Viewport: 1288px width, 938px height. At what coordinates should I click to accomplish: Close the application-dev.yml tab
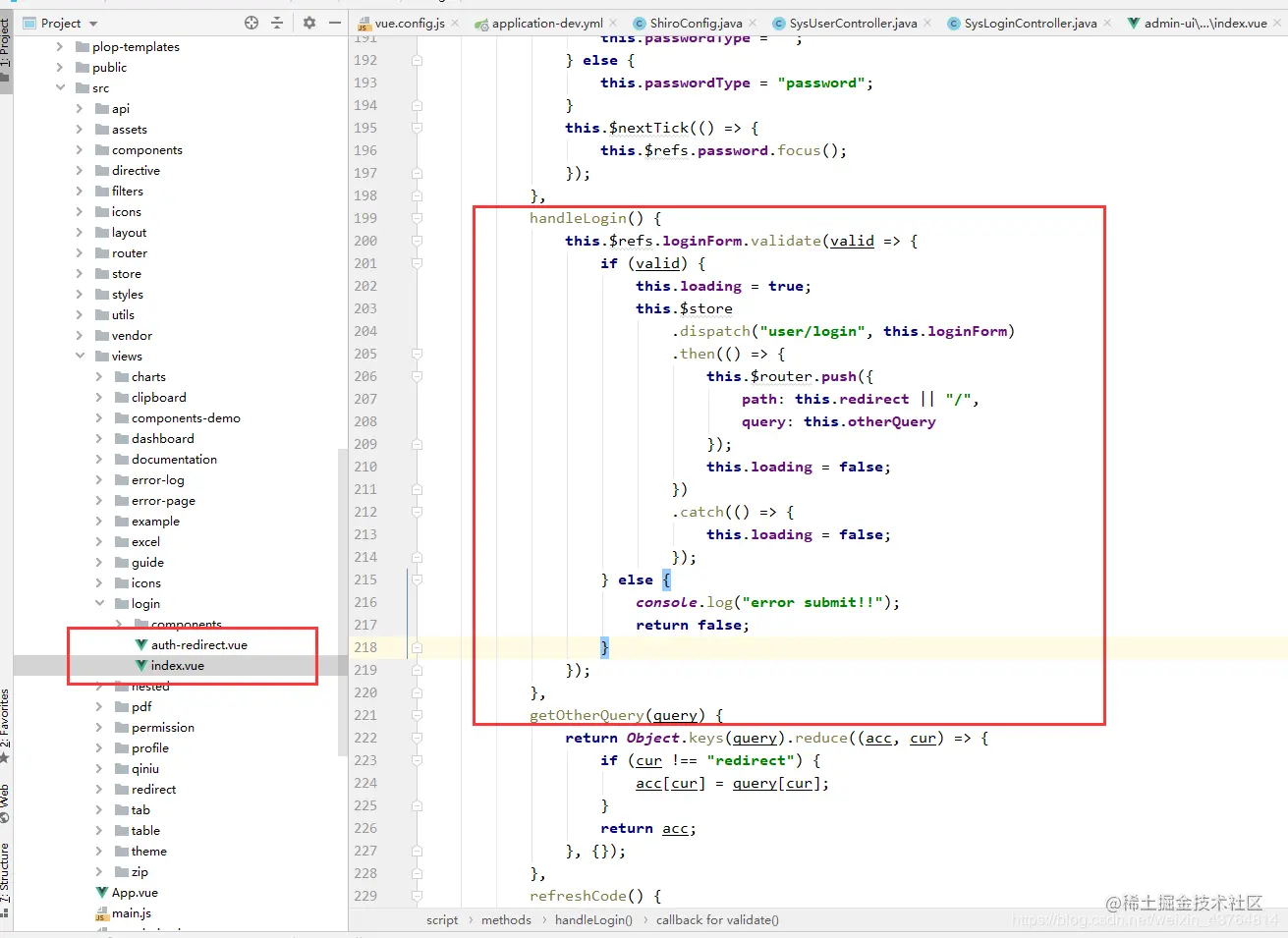pyautogui.click(x=614, y=23)
